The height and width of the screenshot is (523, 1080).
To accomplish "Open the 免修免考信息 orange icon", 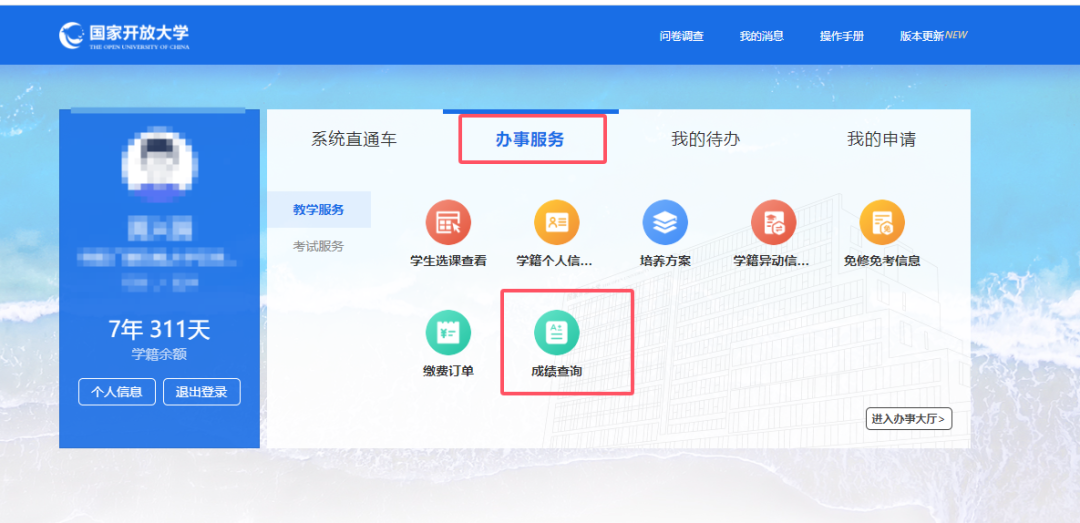I will click(882, 223).
